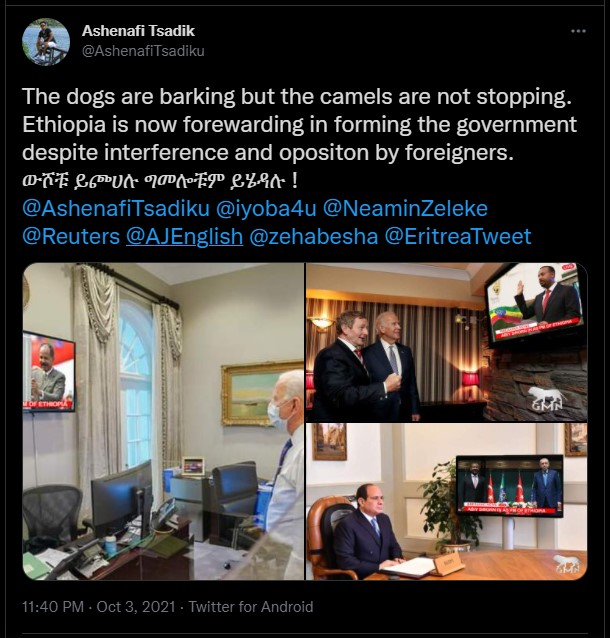
Task: Select the Amharic text line in tweet
Action: (x=160, y=181)
